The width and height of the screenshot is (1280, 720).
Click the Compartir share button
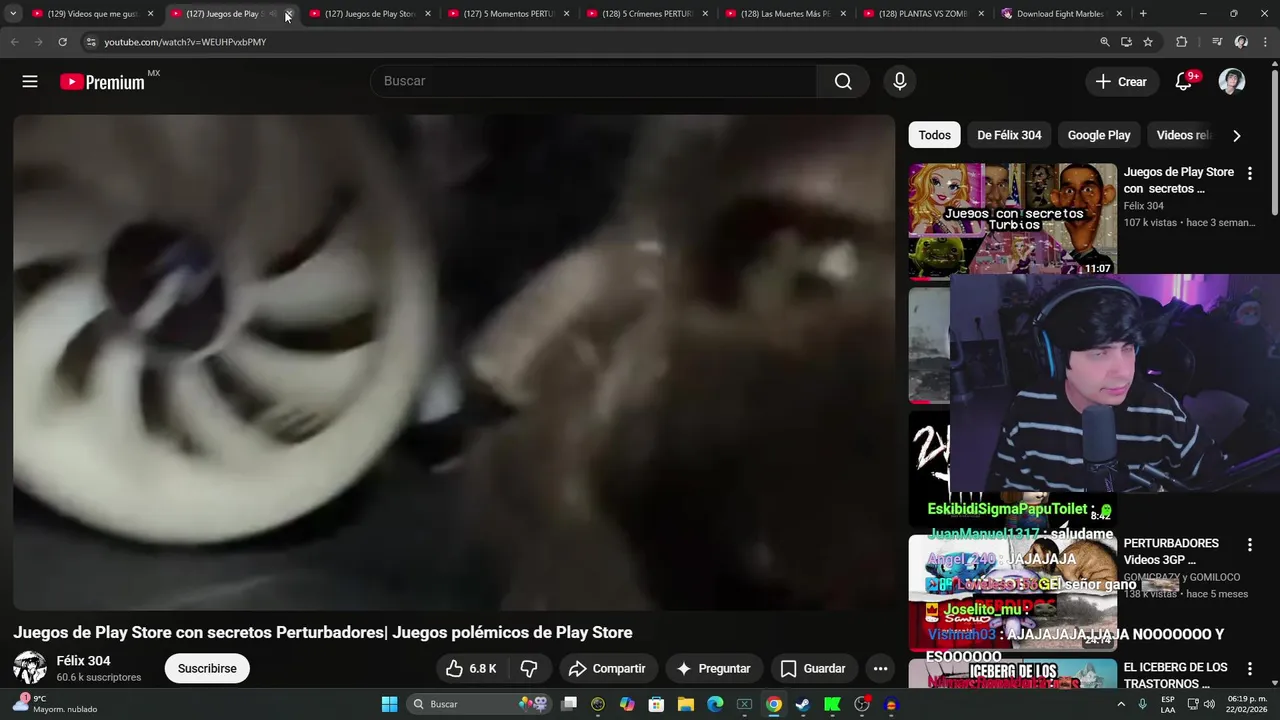(x=608, y=668)
